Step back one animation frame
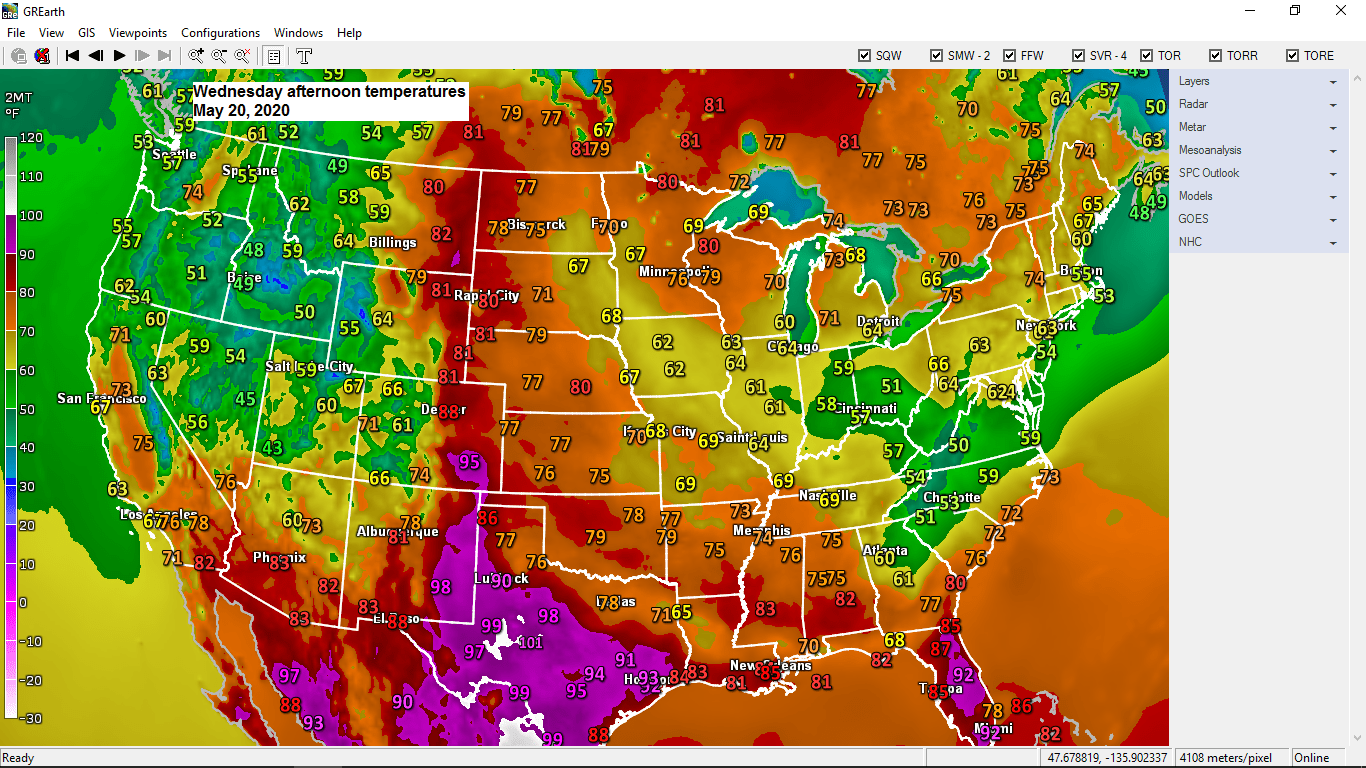The height and width of the screenshot is (768, 1366). click(96, 56)
